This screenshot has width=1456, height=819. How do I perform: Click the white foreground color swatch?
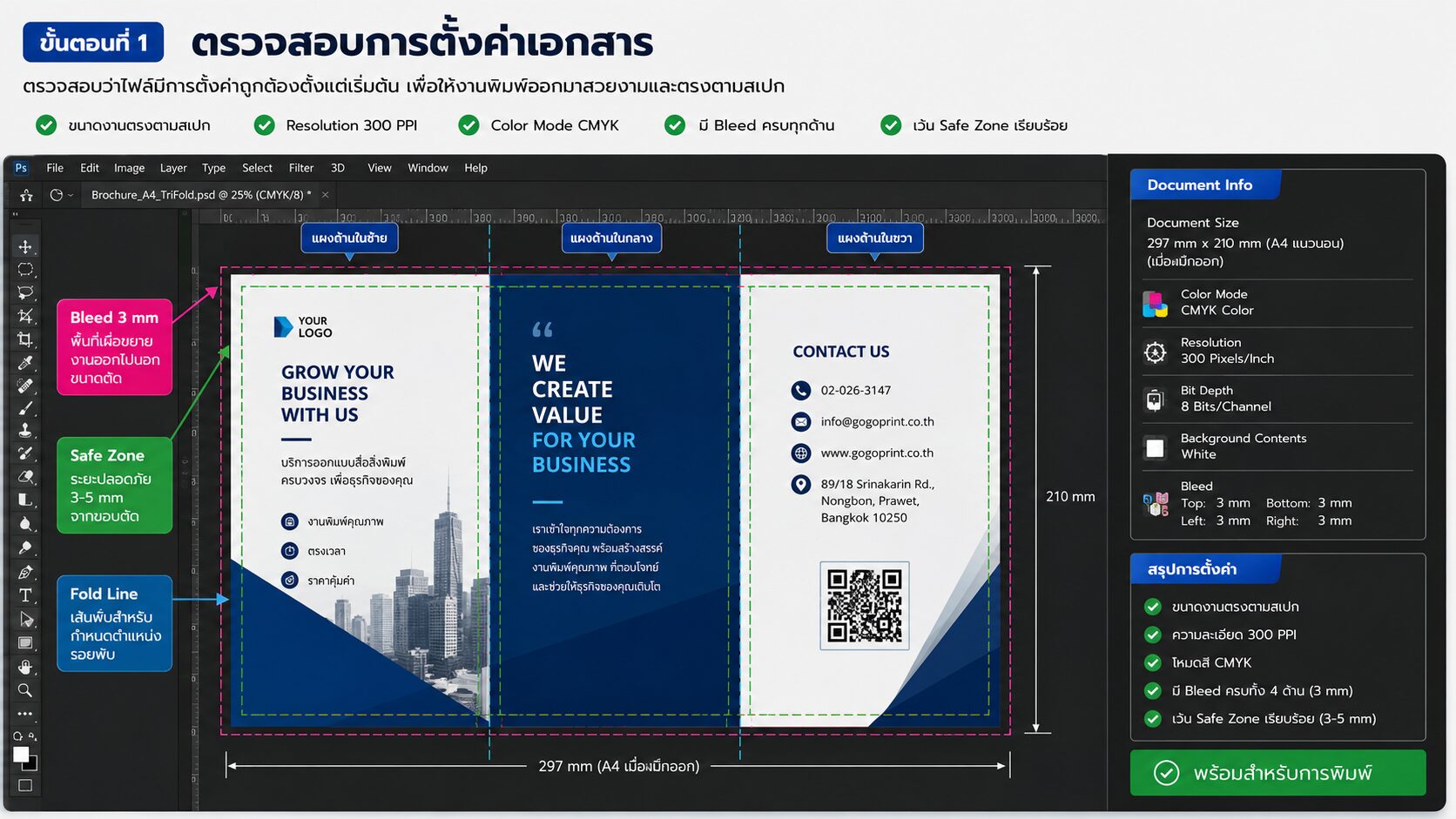point(22,755)
